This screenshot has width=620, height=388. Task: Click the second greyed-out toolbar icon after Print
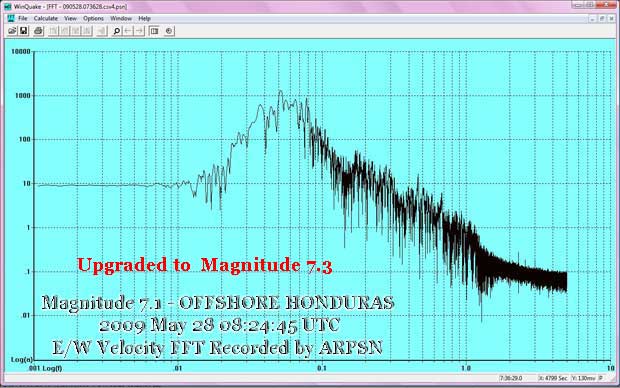[64, 31]
